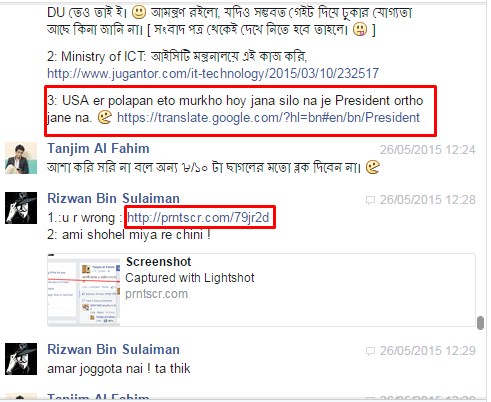Click the tongue-out emoji before closing bracket

pos(360,29)
